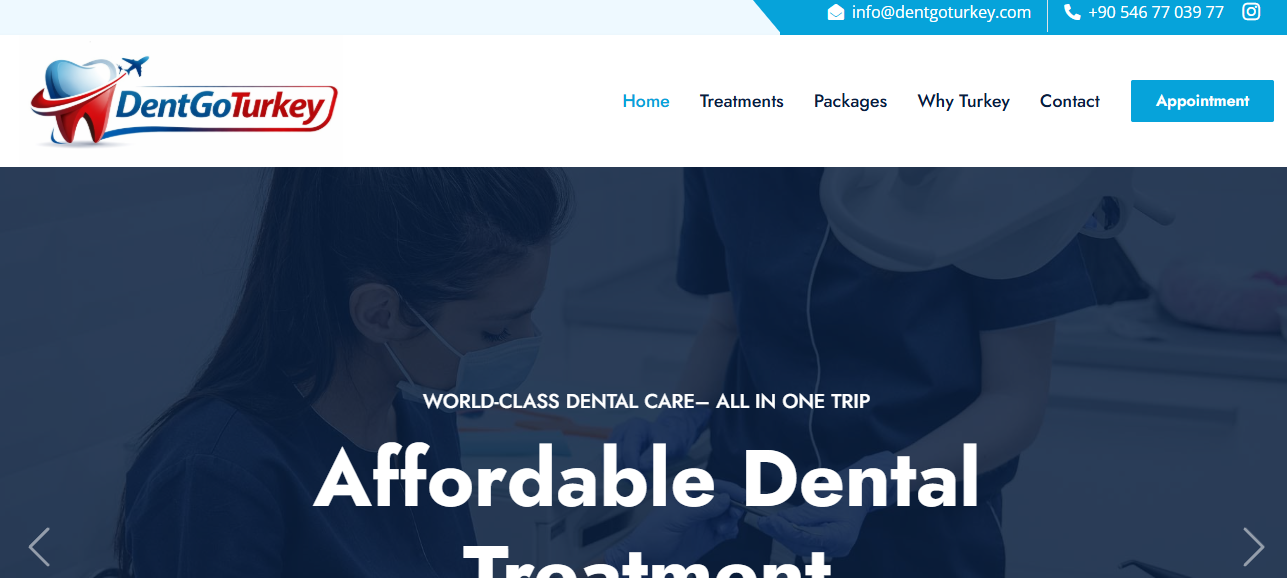Click the DentGoTurkey logo text
The image size is (1287, 578).
point(222,107)
